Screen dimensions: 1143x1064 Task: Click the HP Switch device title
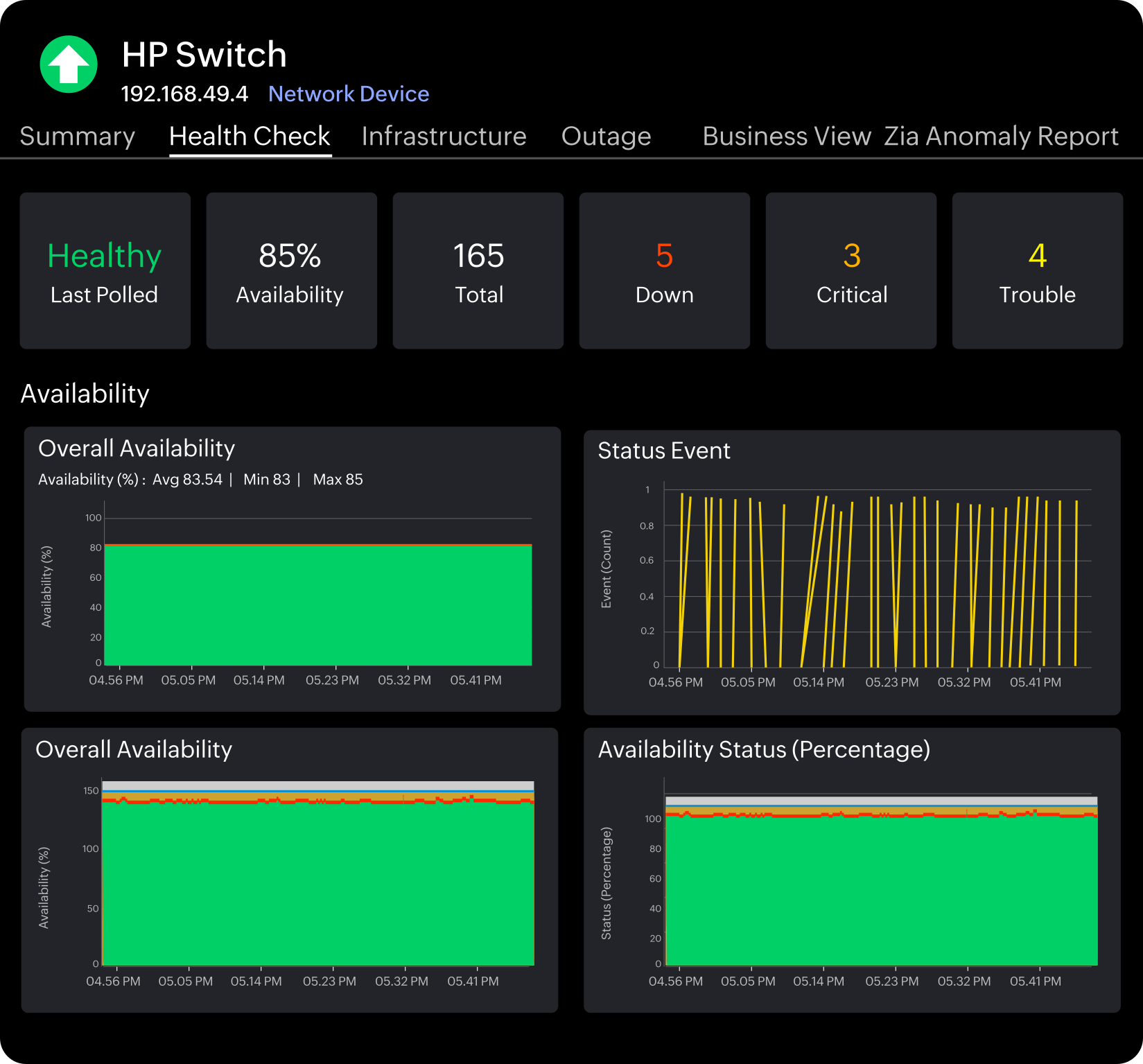tap(204, 54)
